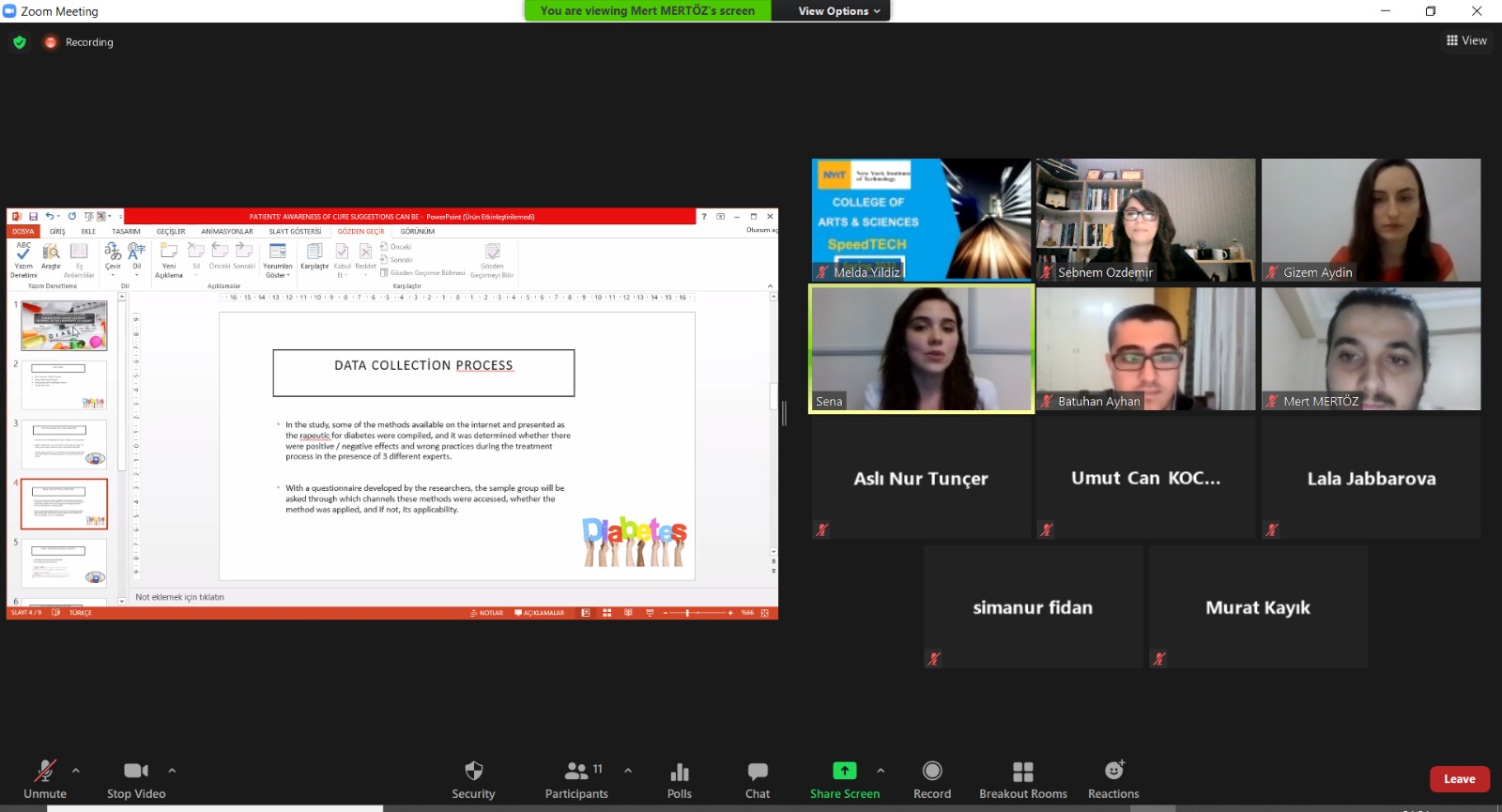Expand View Options dropdown

point(838,11)
